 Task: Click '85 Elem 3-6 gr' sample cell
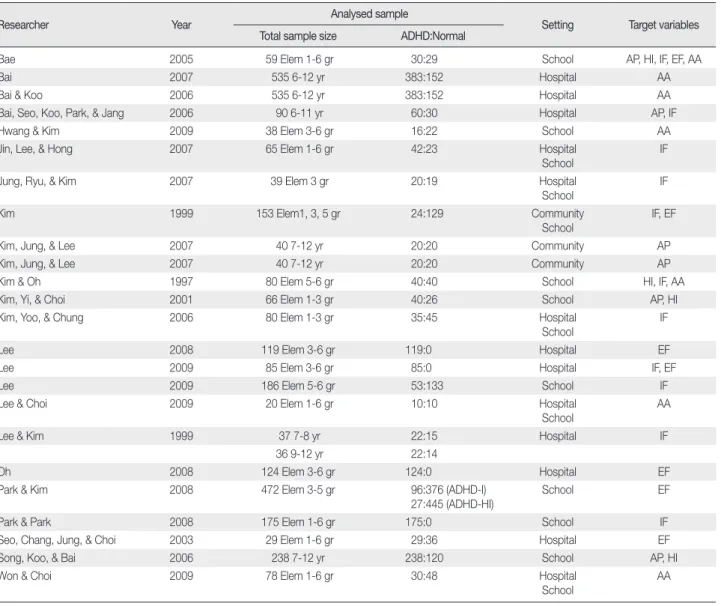(x=299, y=368)
